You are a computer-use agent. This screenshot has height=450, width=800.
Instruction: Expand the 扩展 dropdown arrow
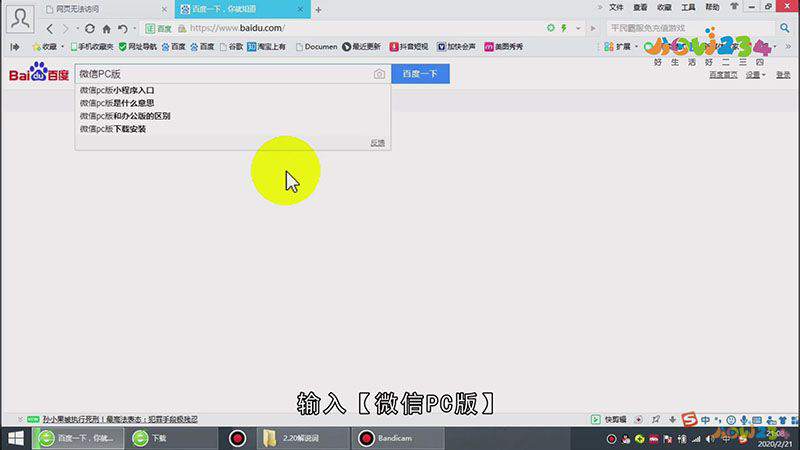click(636, 46)
